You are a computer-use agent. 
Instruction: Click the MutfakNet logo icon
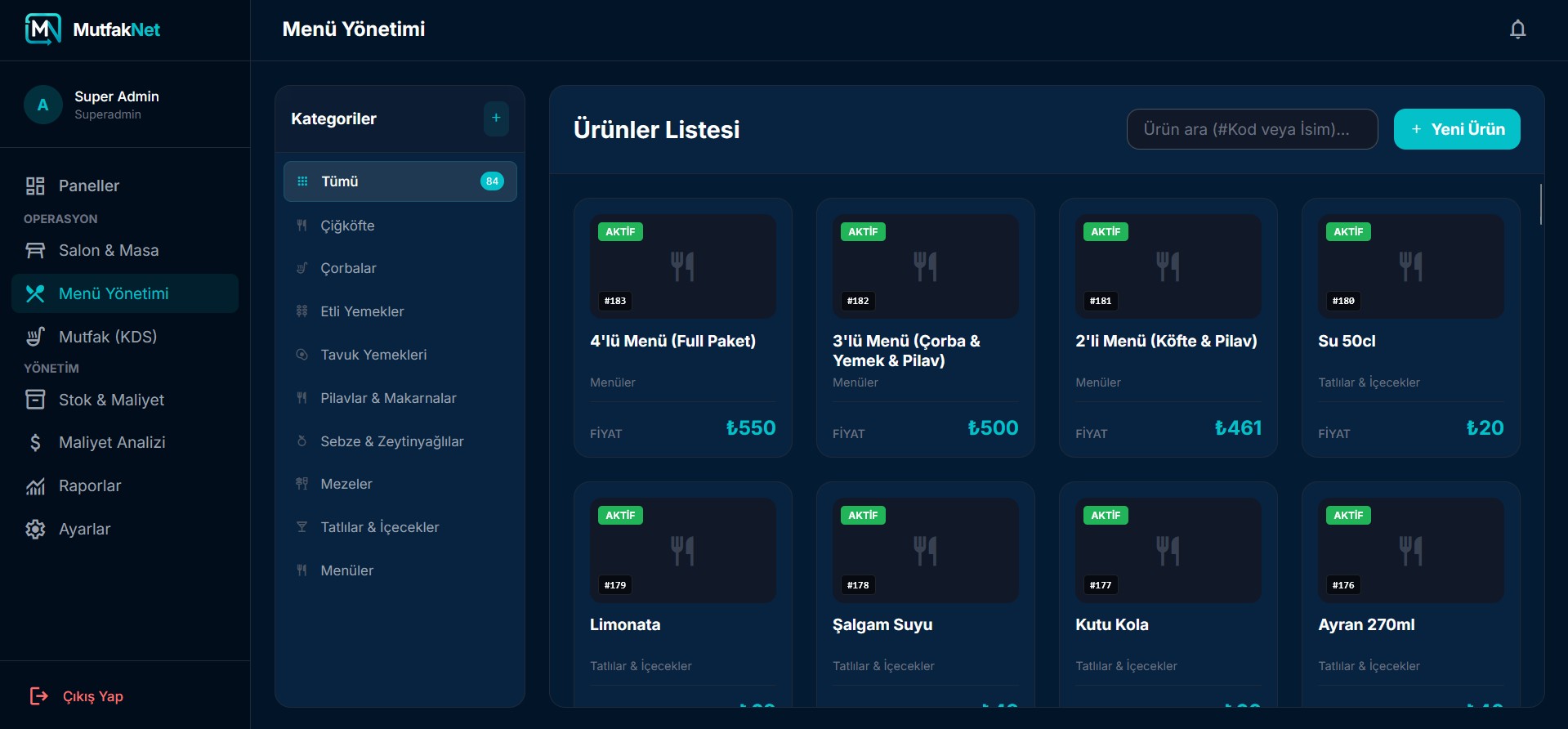click(x=43, y=29)
